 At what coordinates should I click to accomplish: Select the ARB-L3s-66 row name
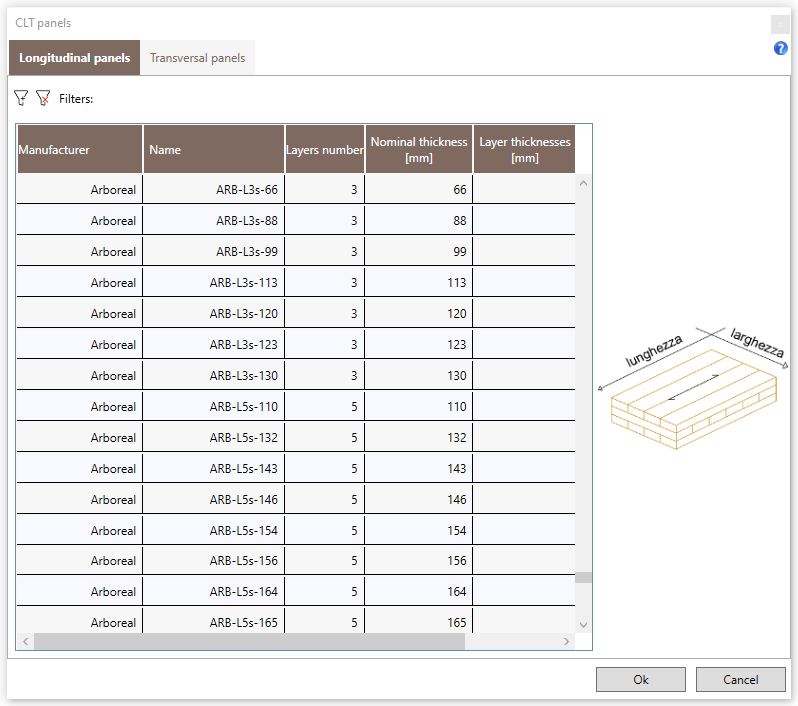pyautogui.click(x=247, y=190)
